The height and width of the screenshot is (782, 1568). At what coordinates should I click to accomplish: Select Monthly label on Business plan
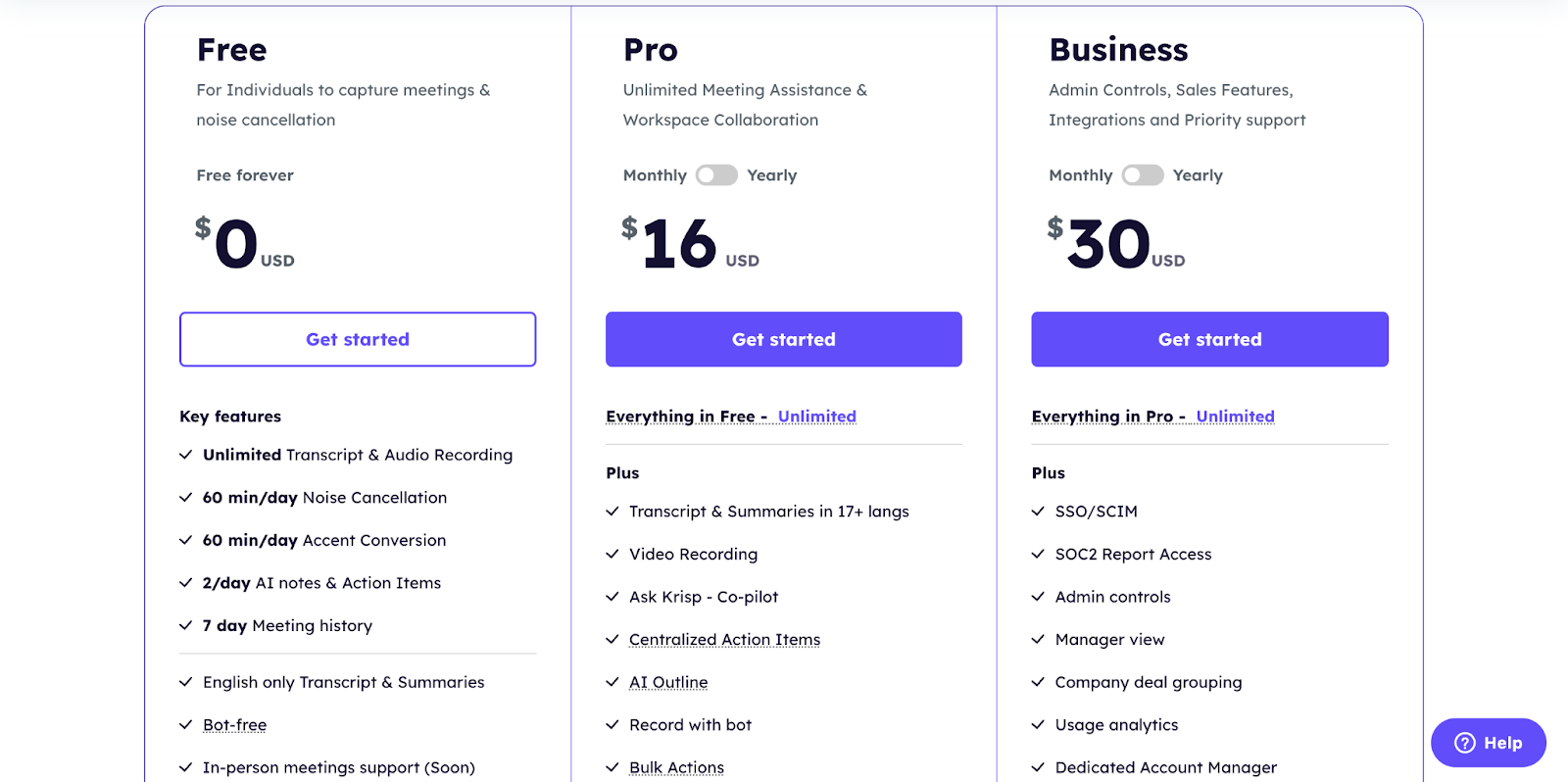coord(1081,175)
